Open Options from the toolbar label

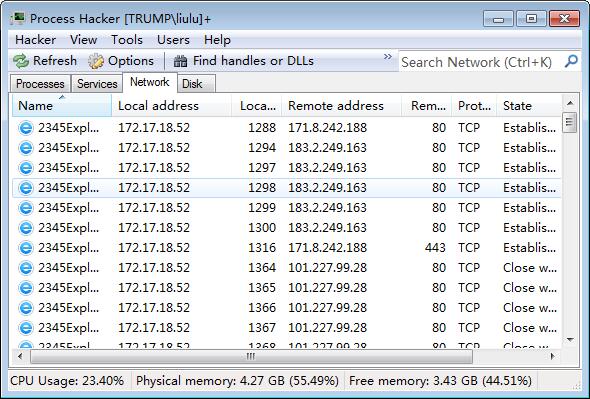131,61
